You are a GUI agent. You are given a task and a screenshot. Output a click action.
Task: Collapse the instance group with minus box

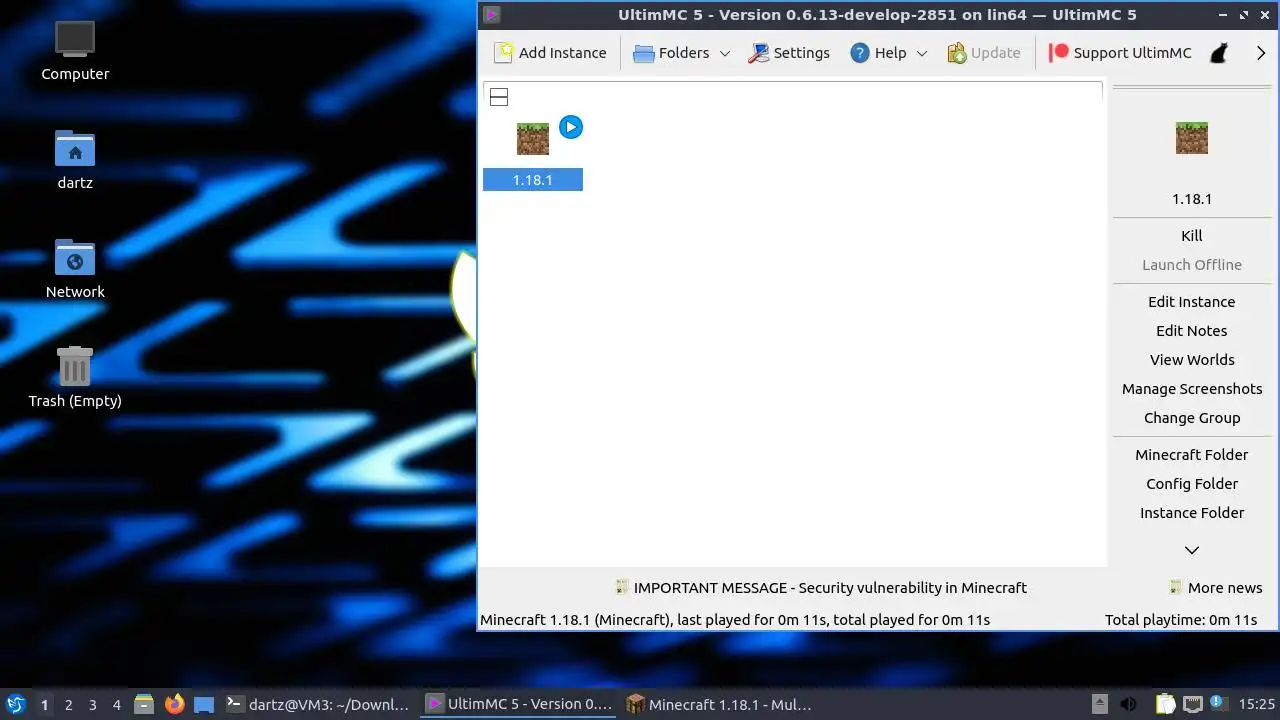(499, 97)
